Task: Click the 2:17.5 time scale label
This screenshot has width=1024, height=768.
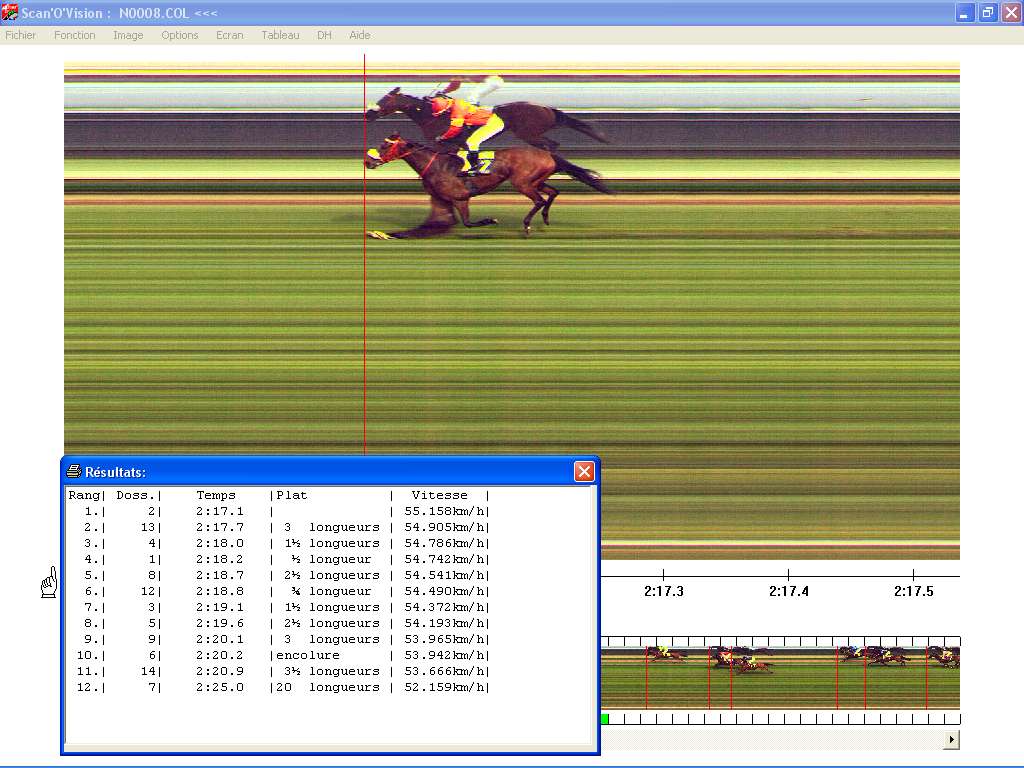Action: pyautogui.click(x=913, y=591)
